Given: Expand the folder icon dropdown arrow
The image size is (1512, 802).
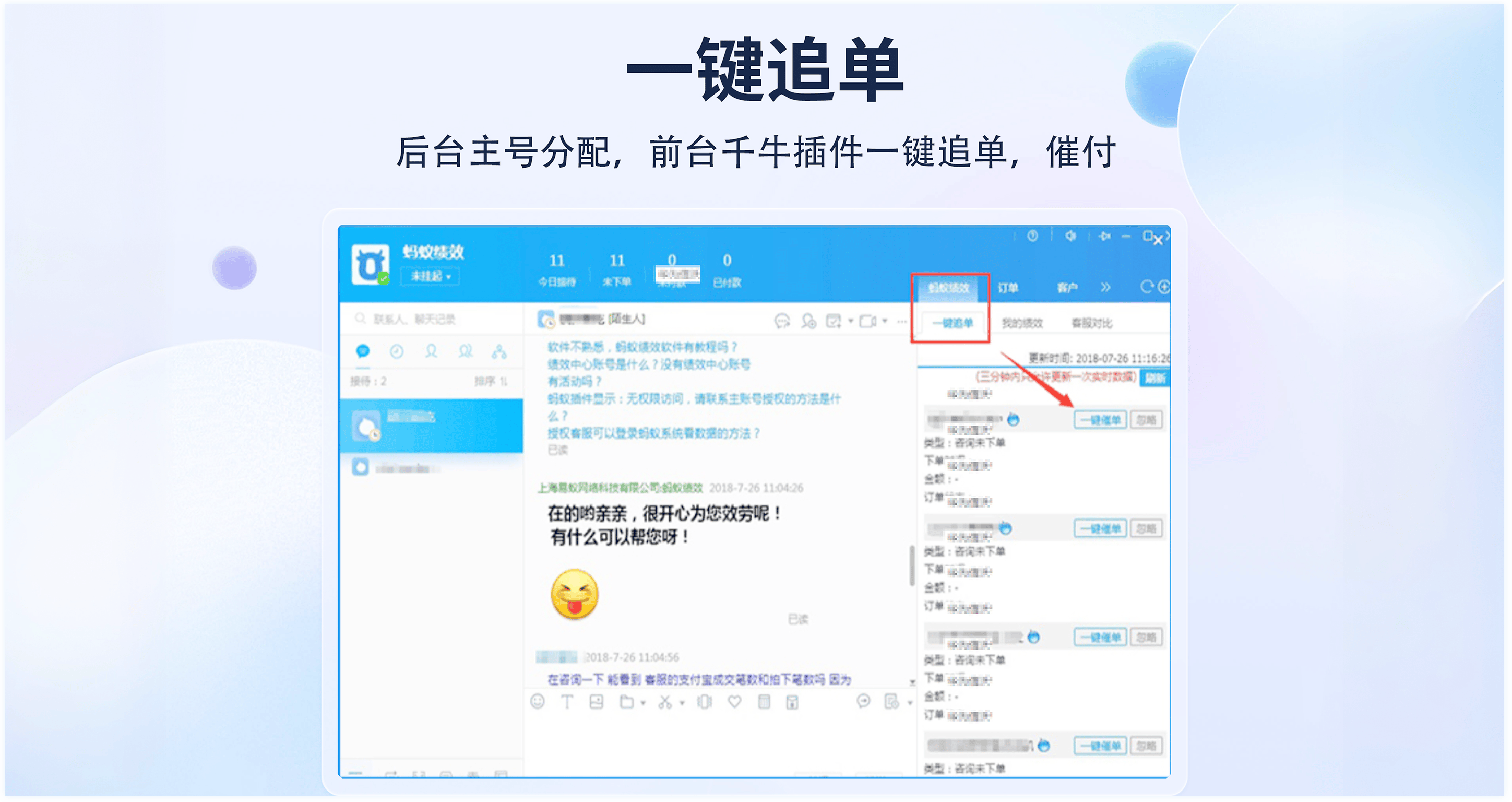Looking at the screenshot, I should pyautogui.click(x=644, y=703).
